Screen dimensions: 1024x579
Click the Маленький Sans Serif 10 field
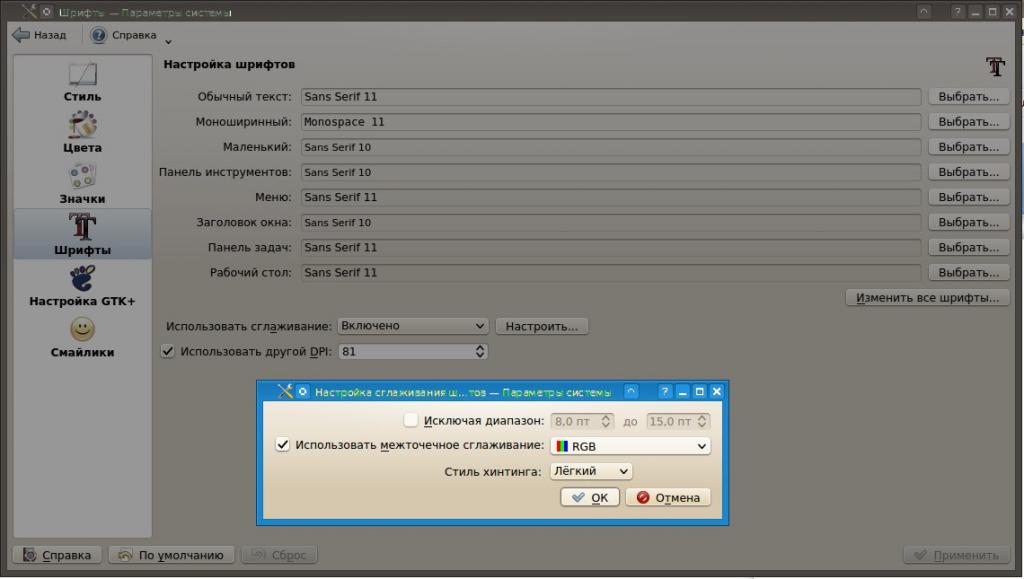611,147
